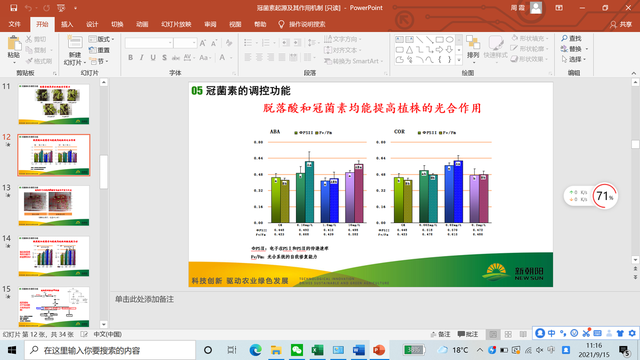Viewport: 640px width, 360px height.
Task: Switch to Reading view icon
Action: click(523, 334)
